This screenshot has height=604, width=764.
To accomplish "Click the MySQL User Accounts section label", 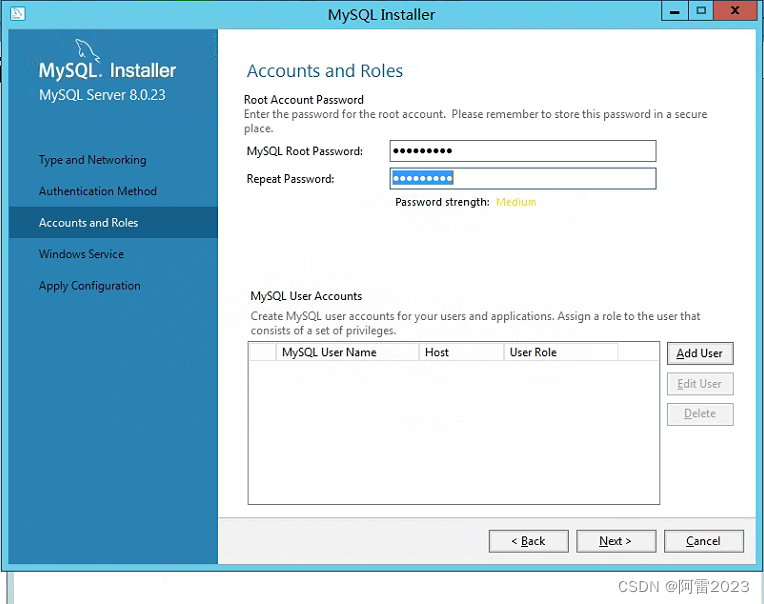I will 306,296.
